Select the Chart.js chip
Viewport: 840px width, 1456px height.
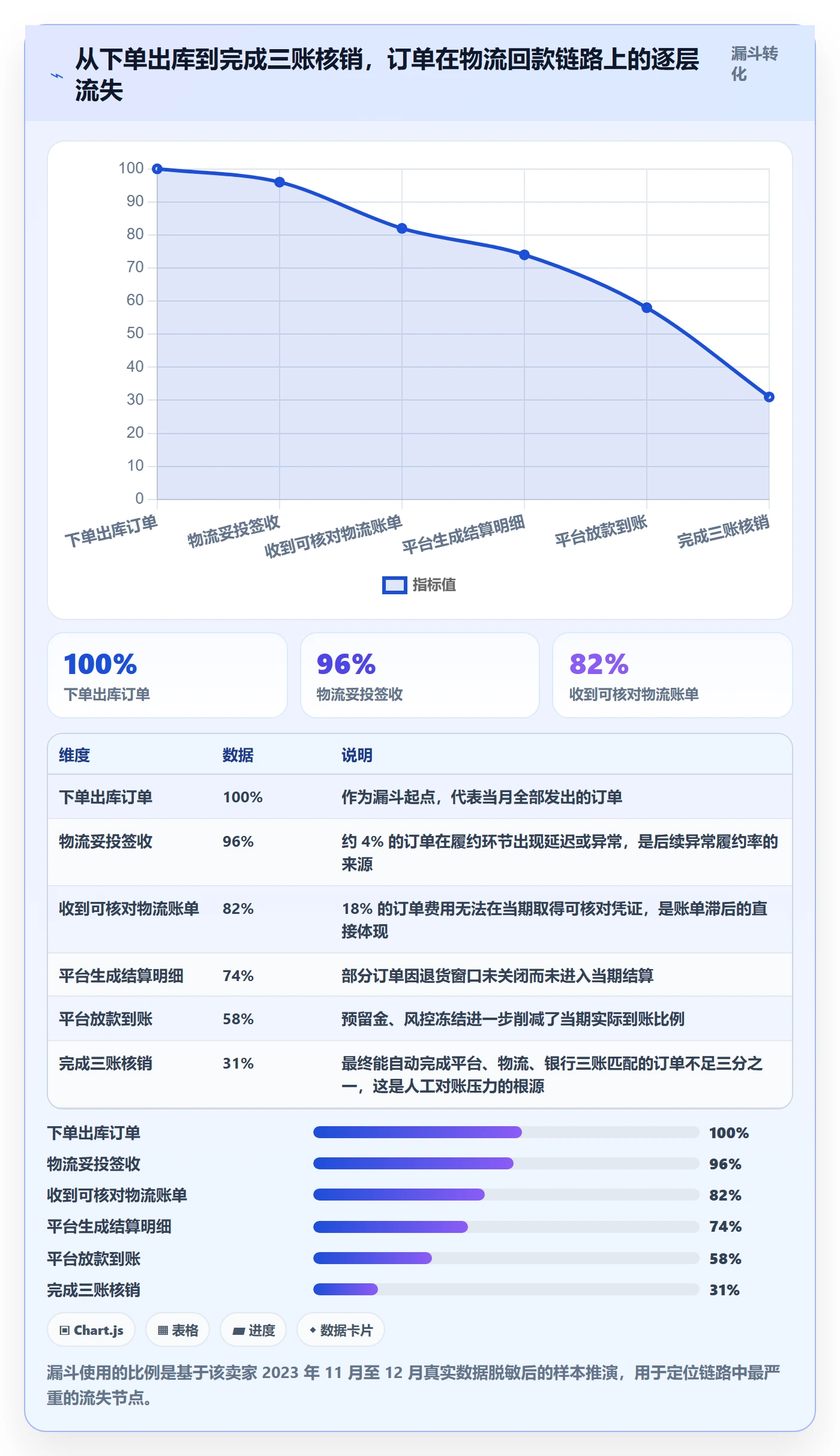[91, 1330]
